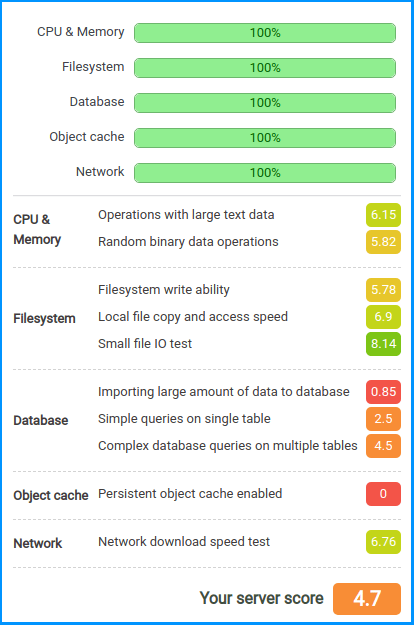Click the Database 100% progress bar

265,103
